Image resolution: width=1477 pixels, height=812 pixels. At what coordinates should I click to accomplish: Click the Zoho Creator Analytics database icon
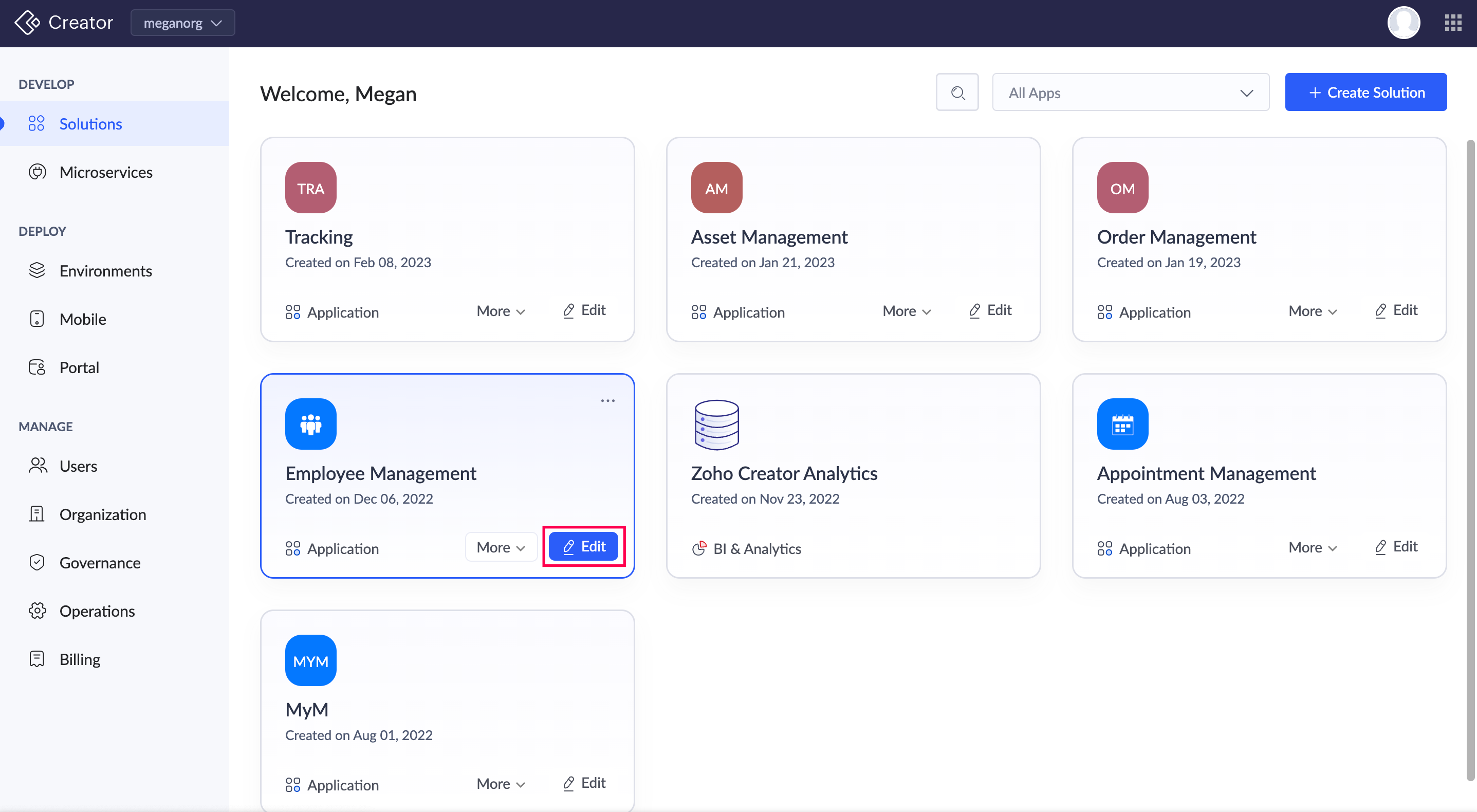coord(716,425)
